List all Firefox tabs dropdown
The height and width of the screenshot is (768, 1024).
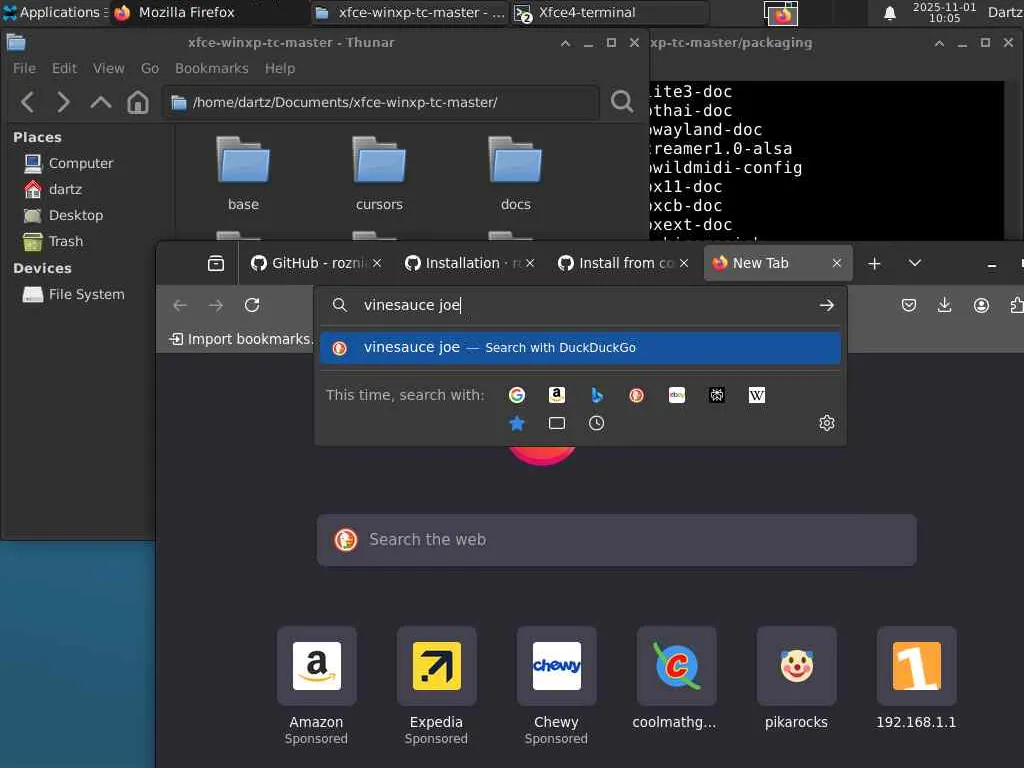[x=915, y=263]
